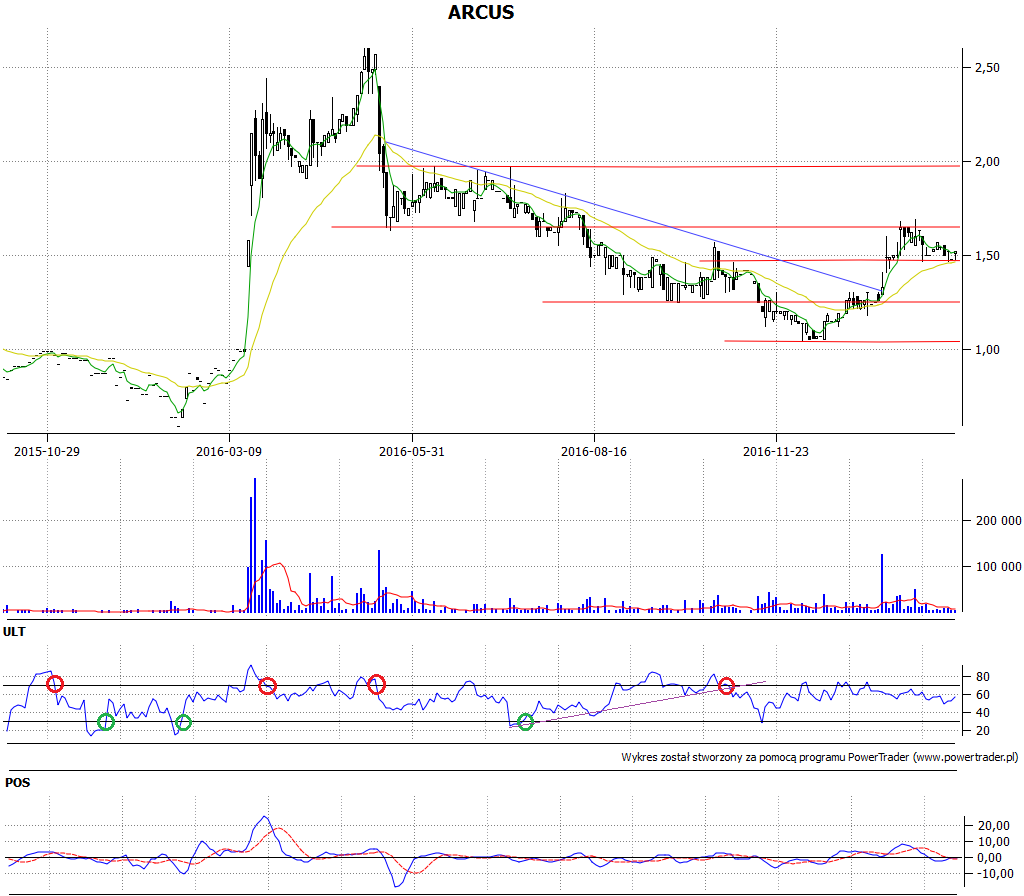Click the ULT indicator label
This screenshot has height=896, width=1024.
pyautogui.click(x=14, y=632)
